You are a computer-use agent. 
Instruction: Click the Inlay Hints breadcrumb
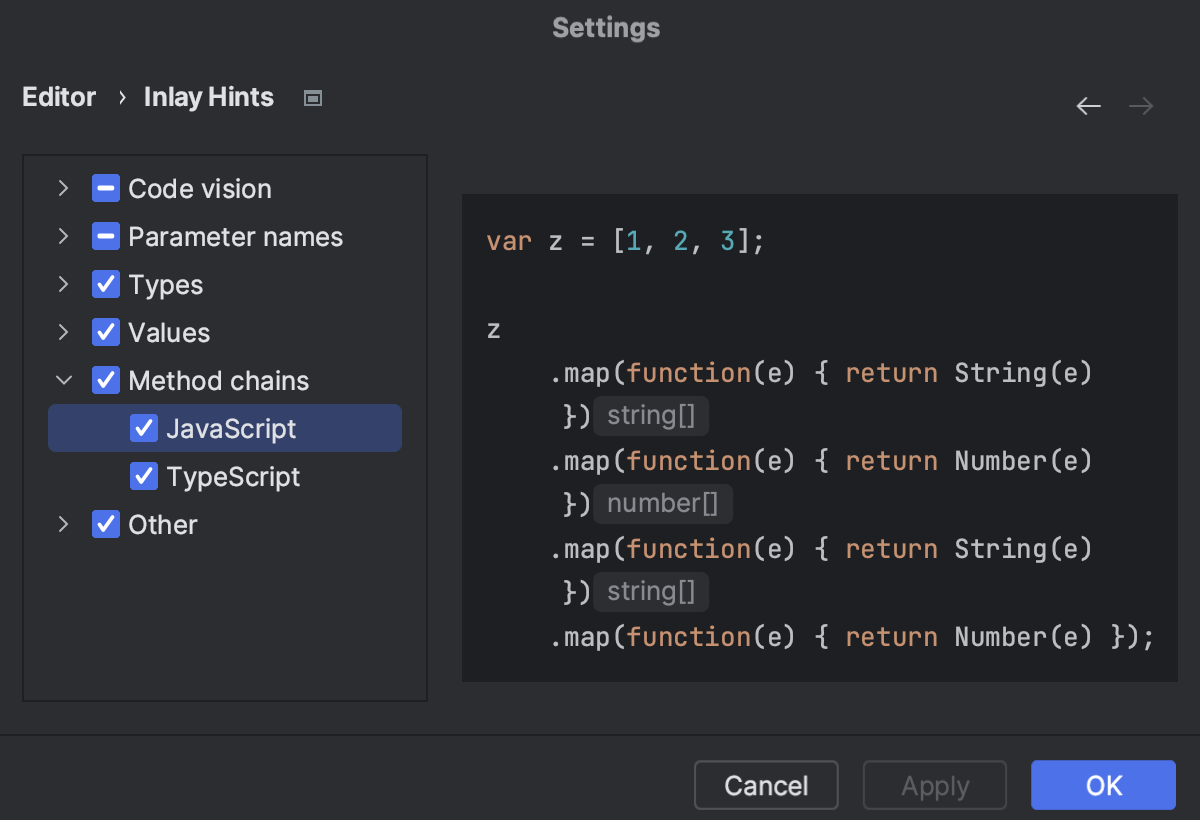tap(208, 97)
